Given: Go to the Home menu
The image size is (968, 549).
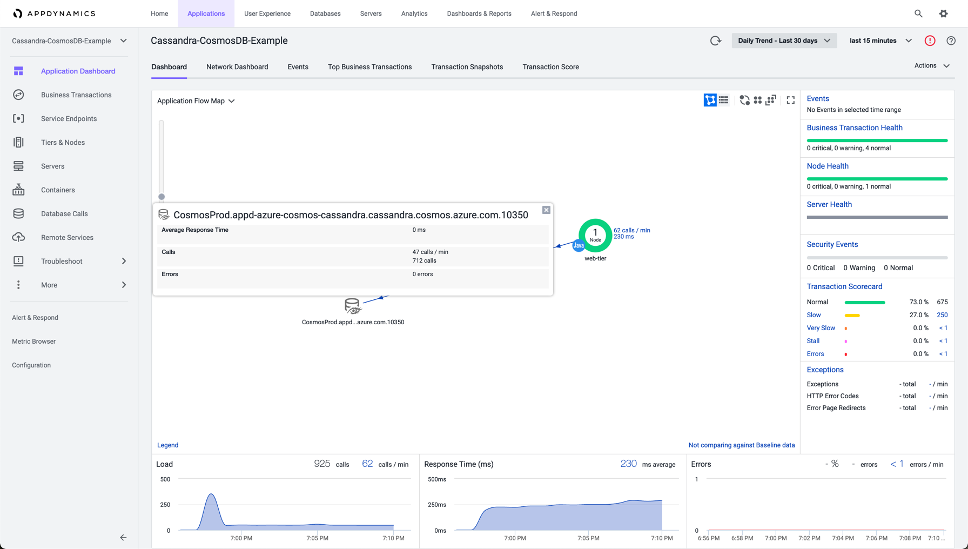Looking at the screenshot, I should [x=159, y=14].
